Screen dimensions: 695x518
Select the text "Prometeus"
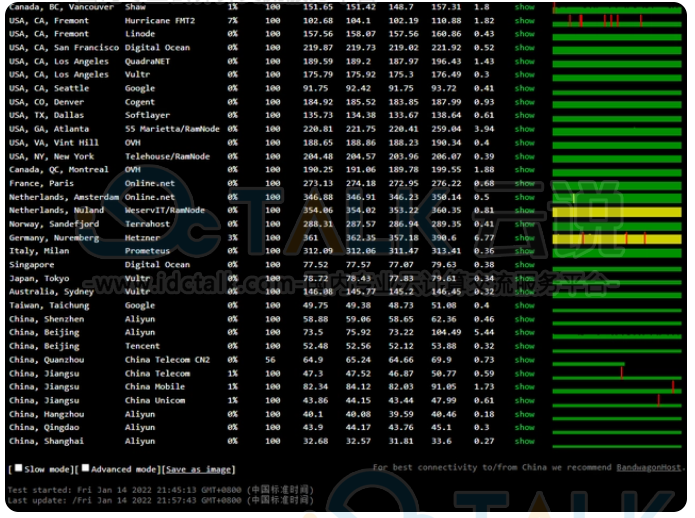point(147,251)
